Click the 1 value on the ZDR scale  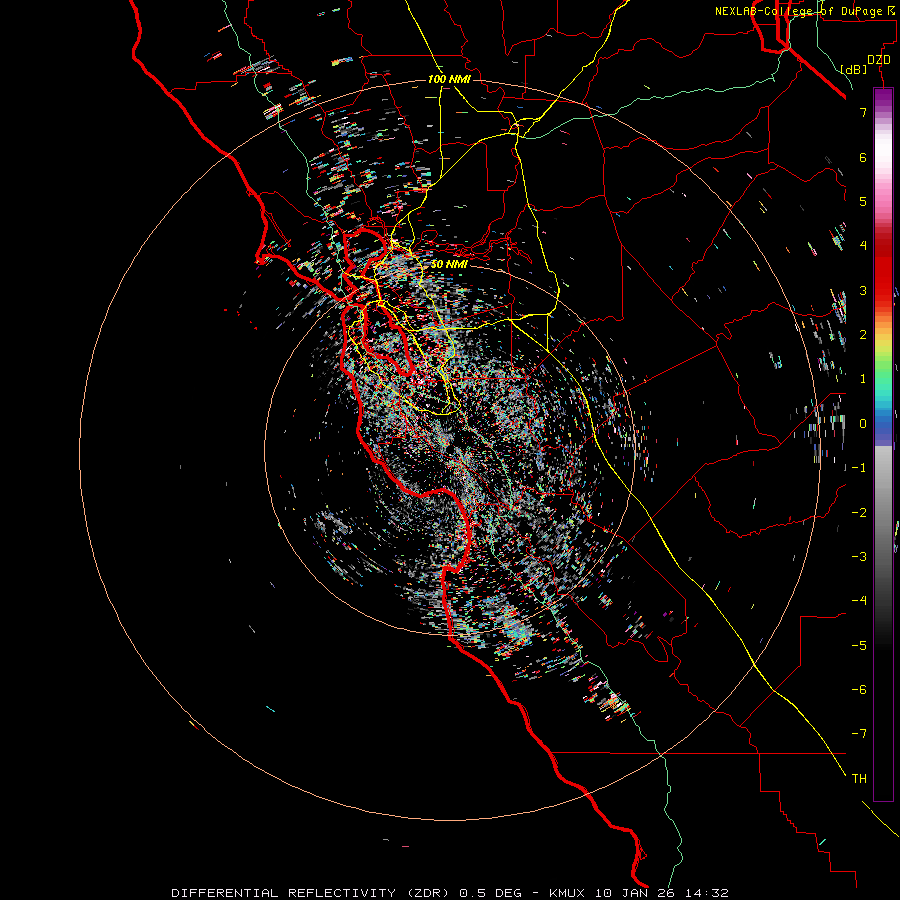tap(863, 379)
